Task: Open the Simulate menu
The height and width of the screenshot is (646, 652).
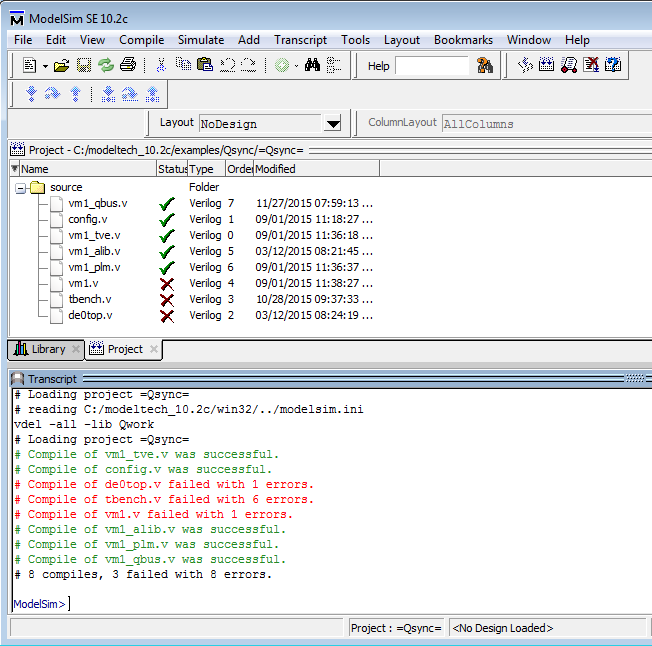Action: click(201, 40)
